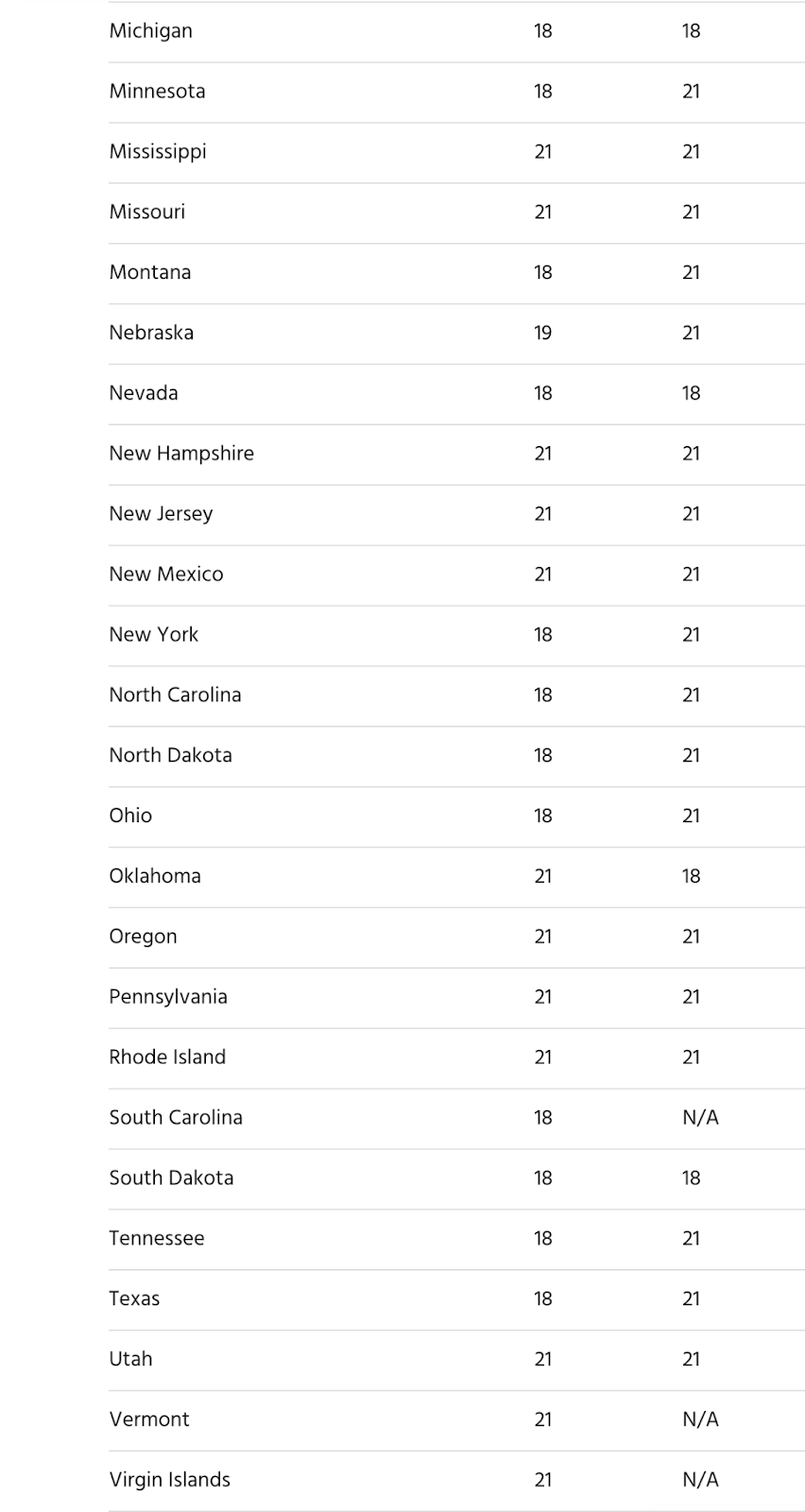805x1512 pixels.
Task: Click the North Carolina text
Action: click(x=175, y=696)
